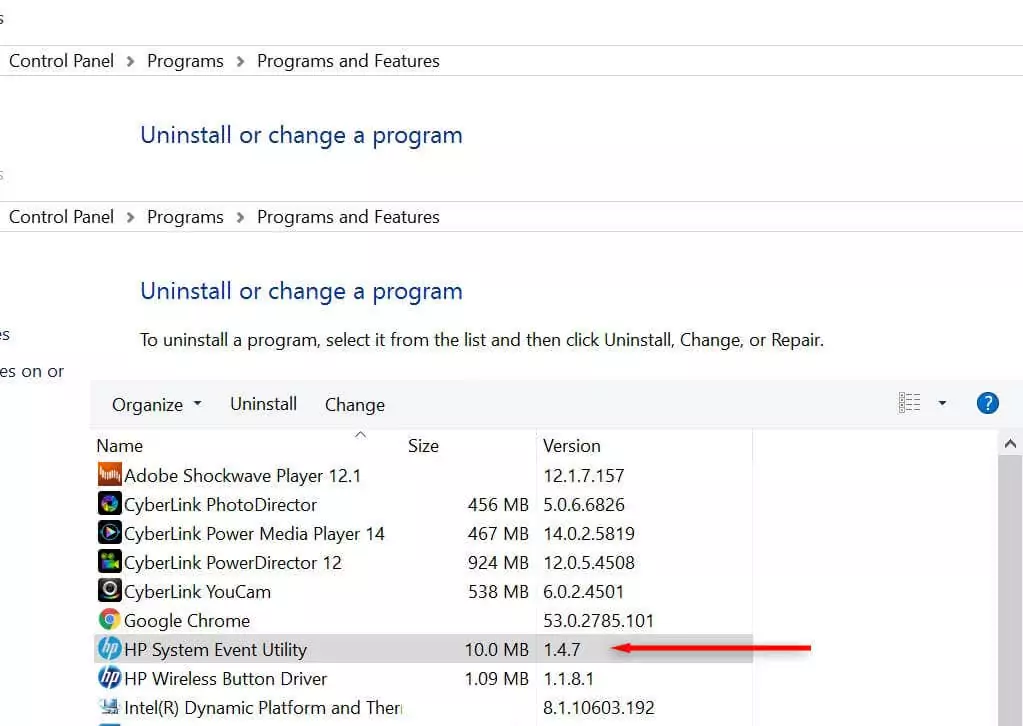Open Control Panel in the lower breadcrumb bar
Screen dimensions: 1023x726
[61, 217]
